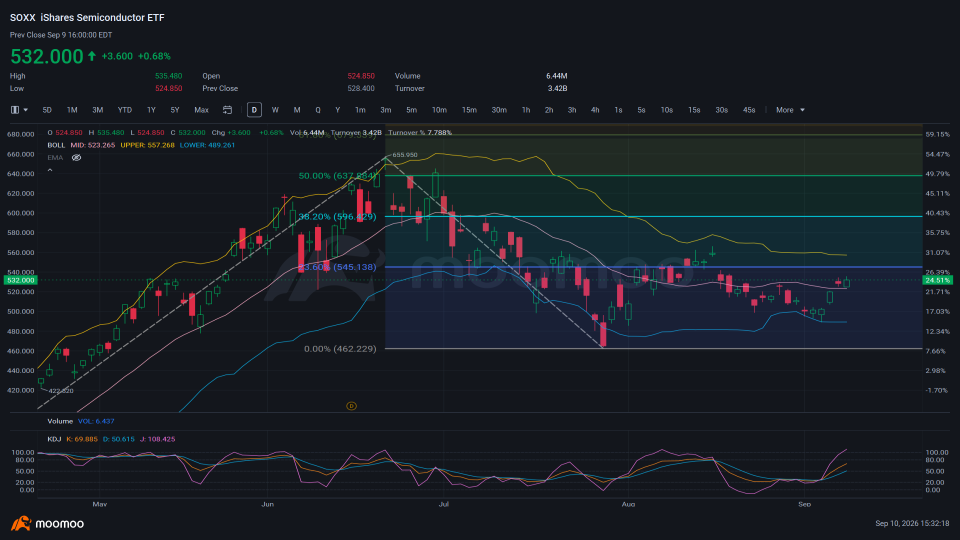Expand the layout dropdown arrow
The width and height of the screenshot is (960, 540).
[26, 110]
